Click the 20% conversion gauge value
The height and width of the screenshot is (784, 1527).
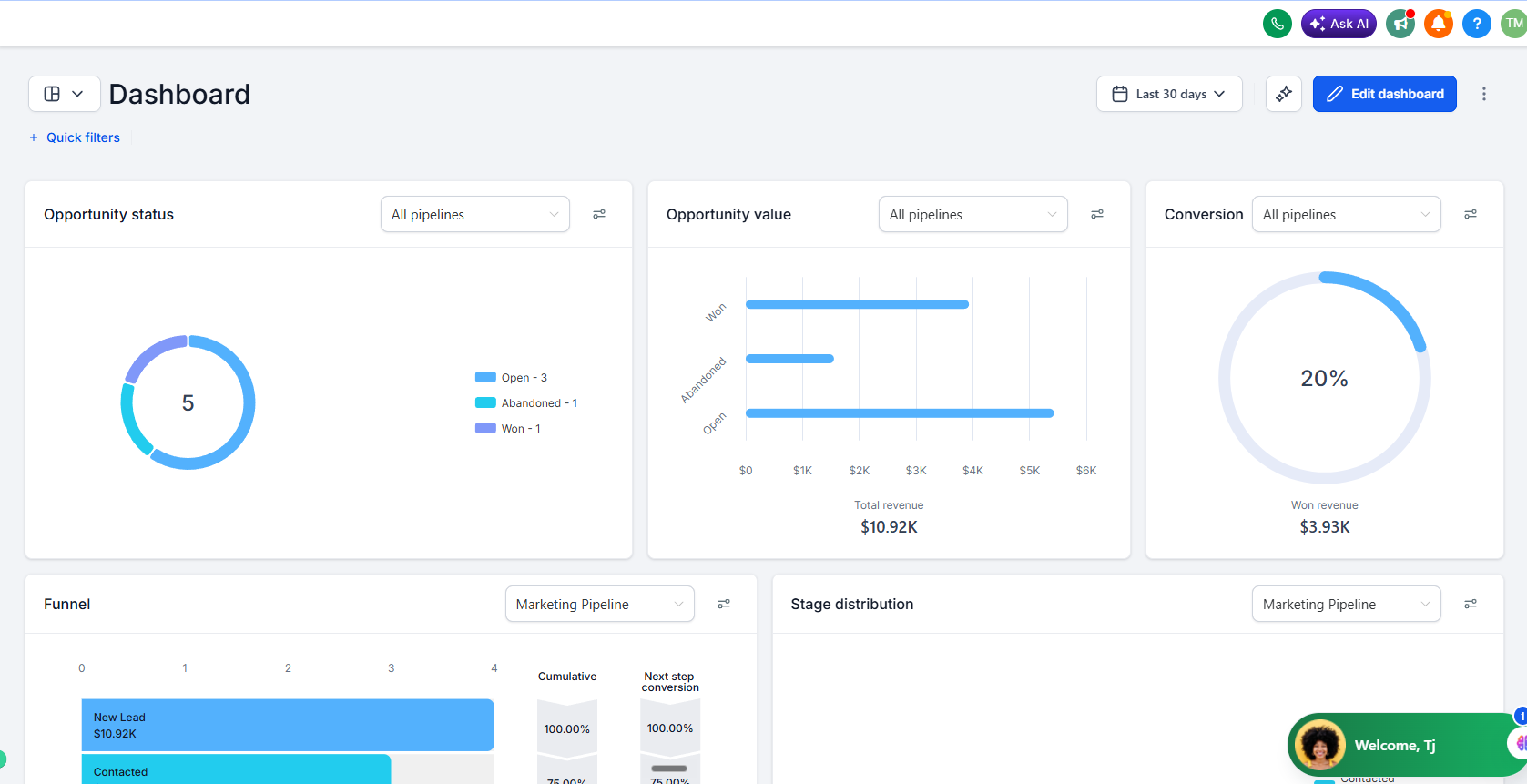(1324, 378)
